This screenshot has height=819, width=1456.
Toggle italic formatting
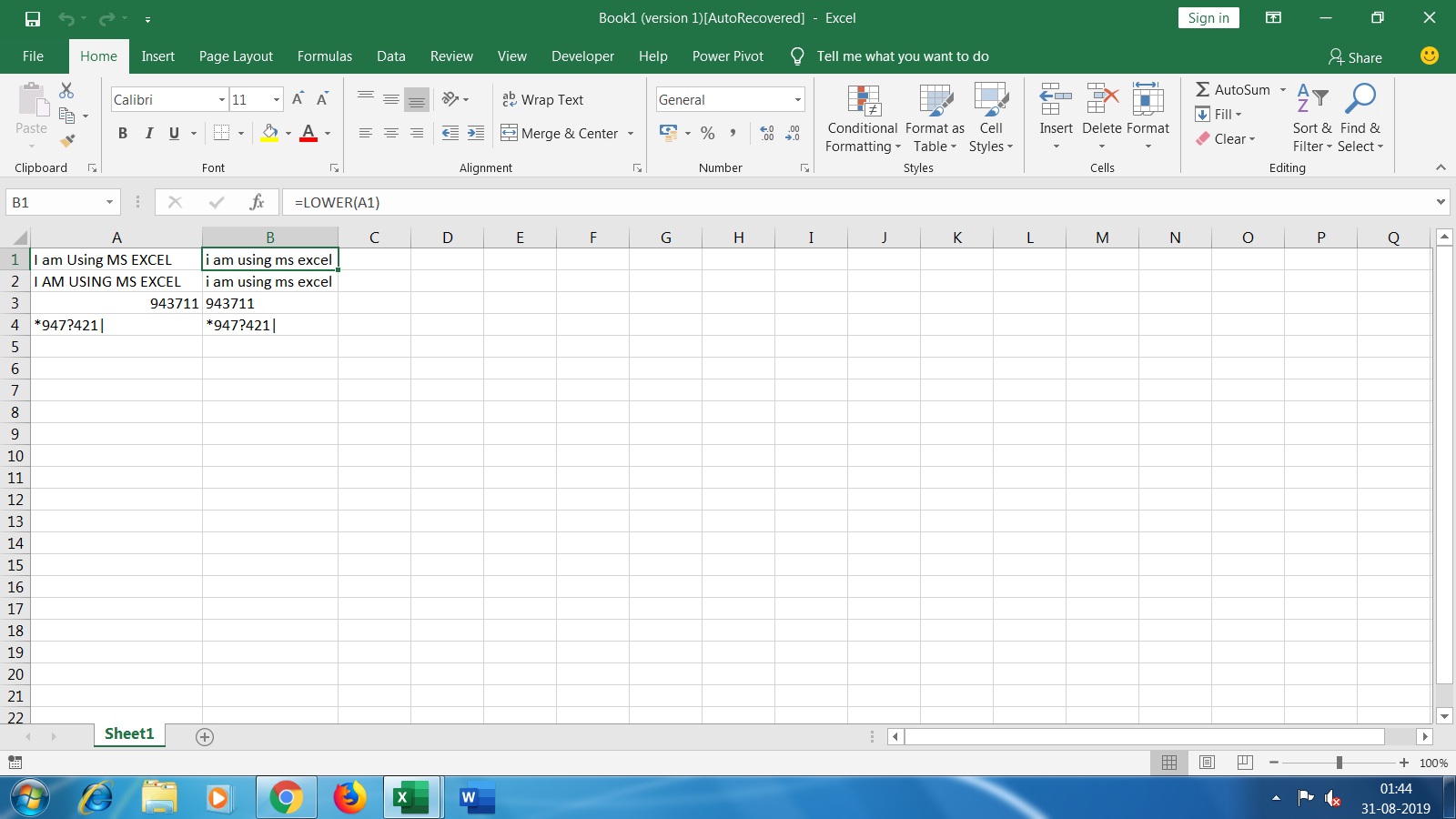149,133
